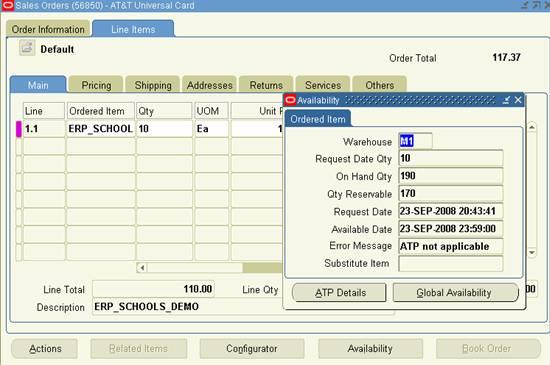
Task: Open the Returns sub-tab
Action: coord(266,85)
